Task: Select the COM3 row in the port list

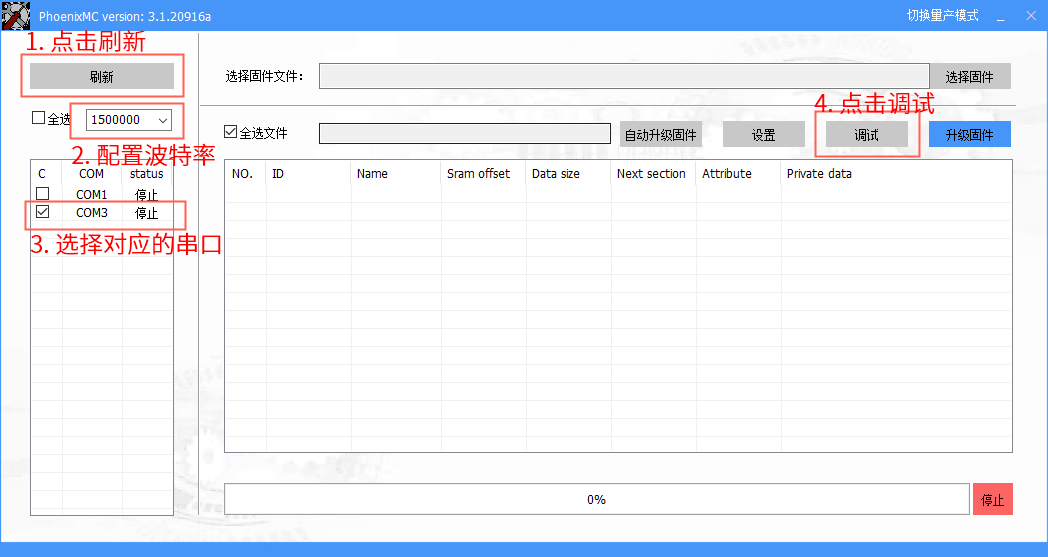Action: [x=92, y=213]
